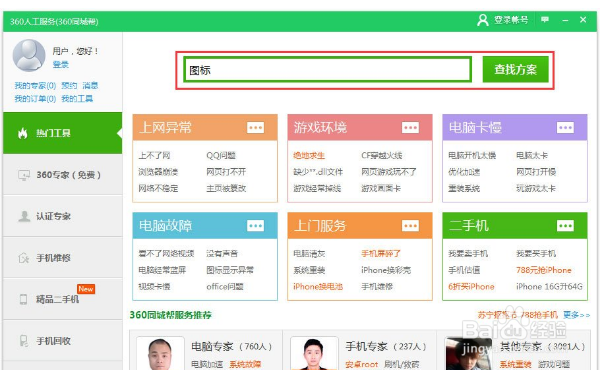
Task: Select the 网页游戏玩不了 item
Action: [389, 172]
